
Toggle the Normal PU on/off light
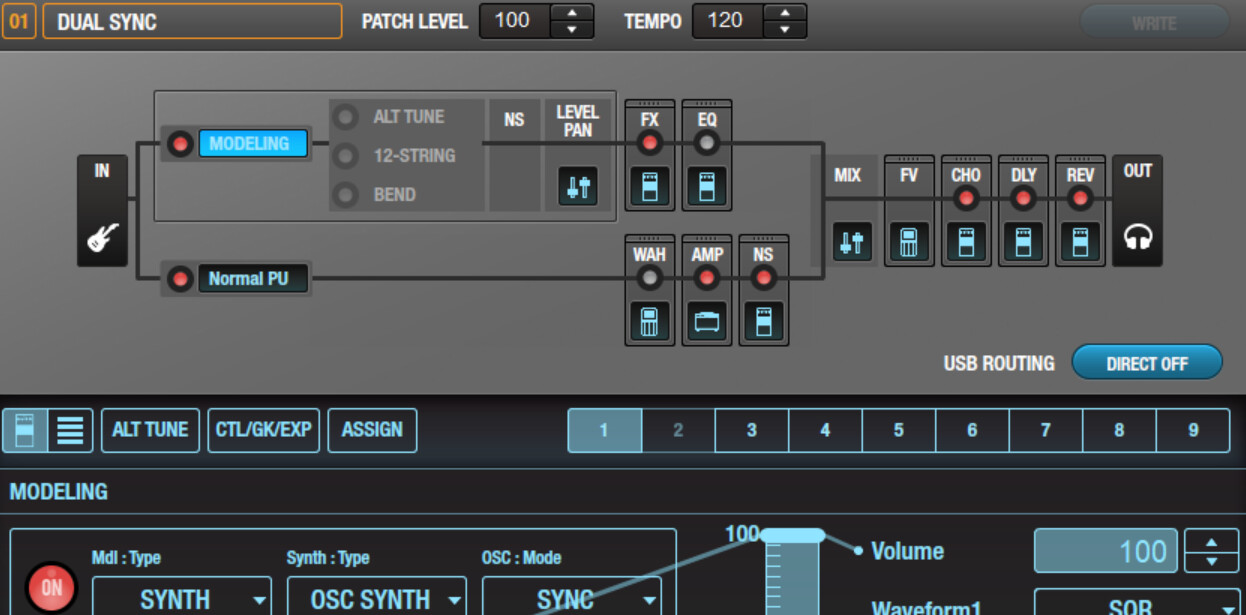click(180, 279)
